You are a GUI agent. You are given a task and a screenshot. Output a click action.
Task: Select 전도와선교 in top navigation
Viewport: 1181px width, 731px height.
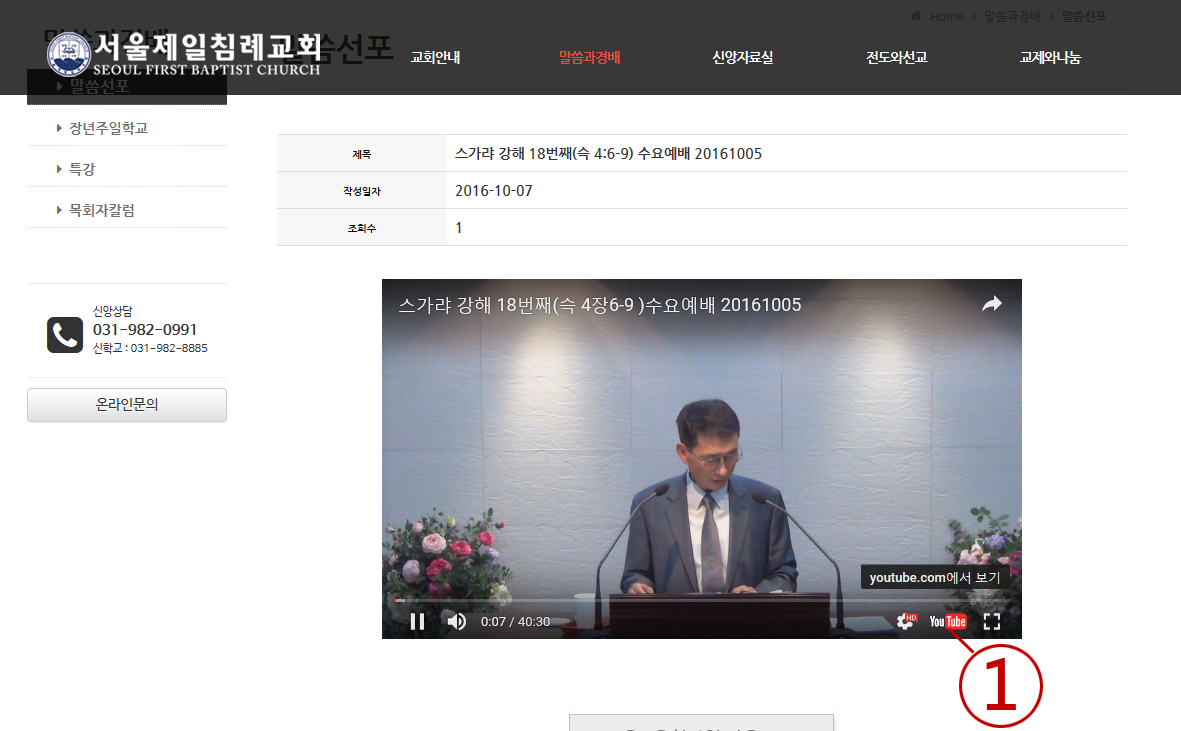(896, 57)
